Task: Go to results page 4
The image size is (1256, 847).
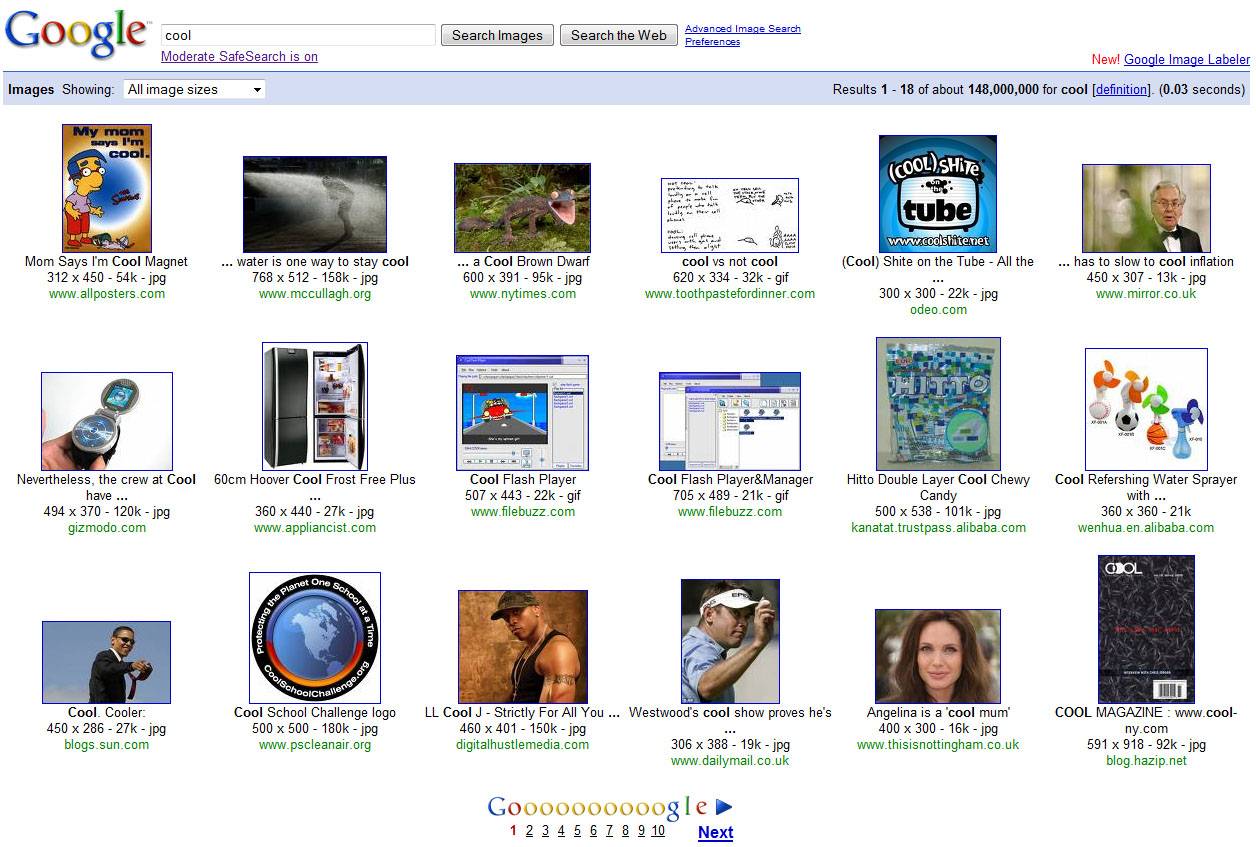Action: point(562,831)
